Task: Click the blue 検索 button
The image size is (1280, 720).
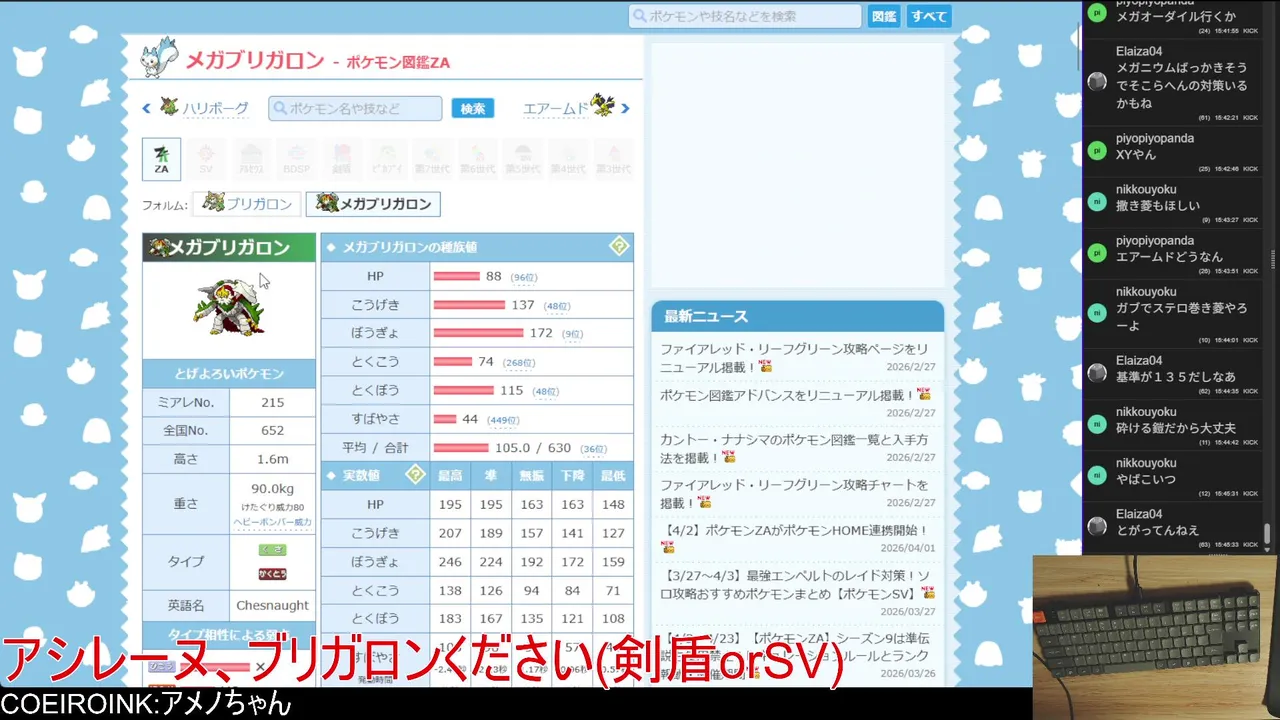Action: [473, 108]
